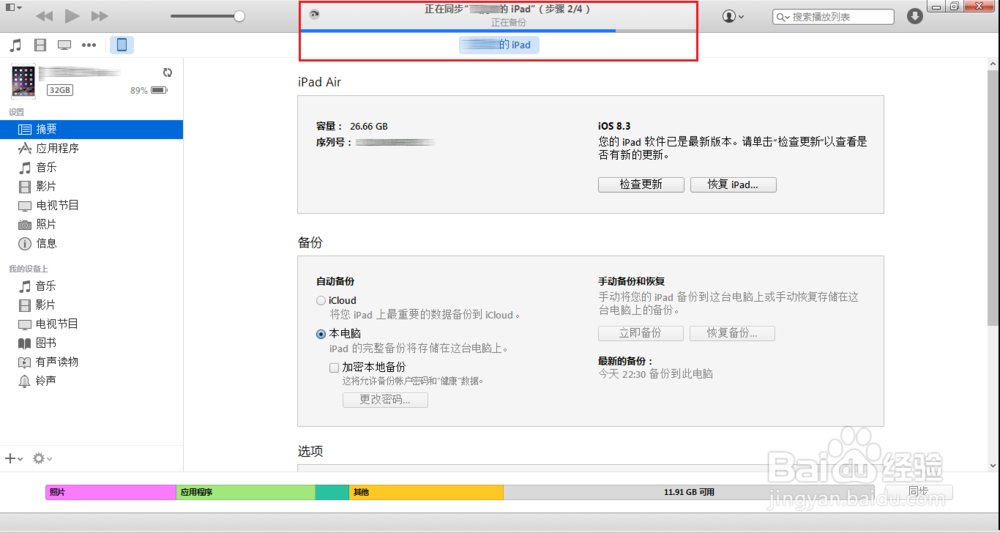Click the 更改密码... button
The width and height of the screenshot is (1000, 533).
point(385,400)
